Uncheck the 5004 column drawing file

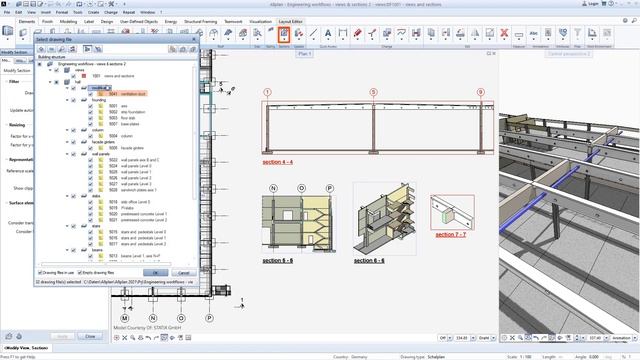click(91, 136)
